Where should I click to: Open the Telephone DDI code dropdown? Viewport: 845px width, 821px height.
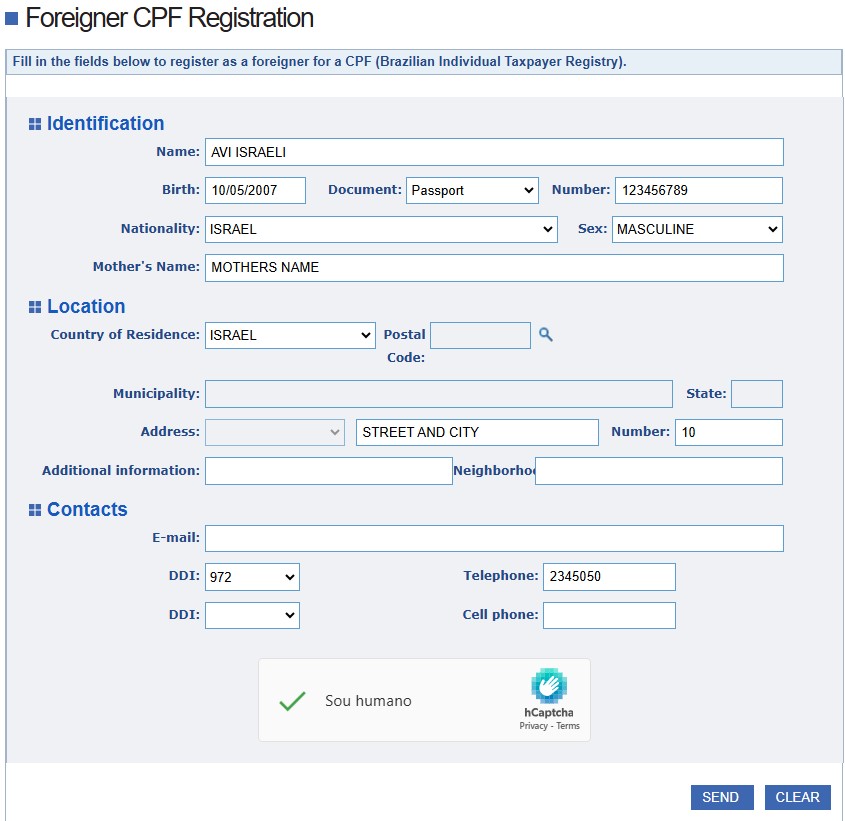252,576
